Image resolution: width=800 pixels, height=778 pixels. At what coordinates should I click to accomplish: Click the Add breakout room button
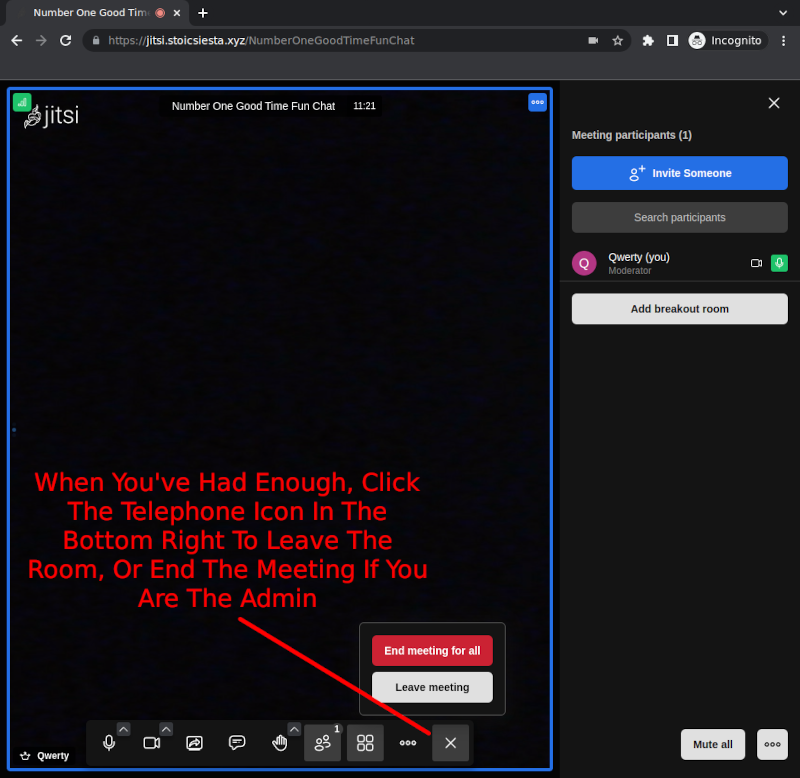[x=679, y=309]
